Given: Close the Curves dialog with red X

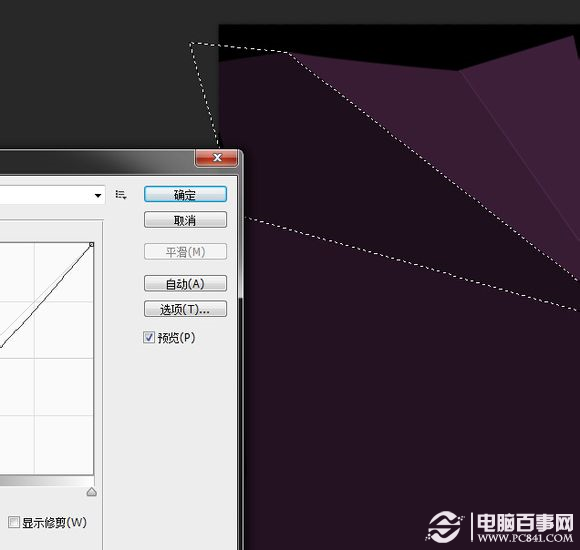Looking at the screenshot, I should (x=216, y=158).
